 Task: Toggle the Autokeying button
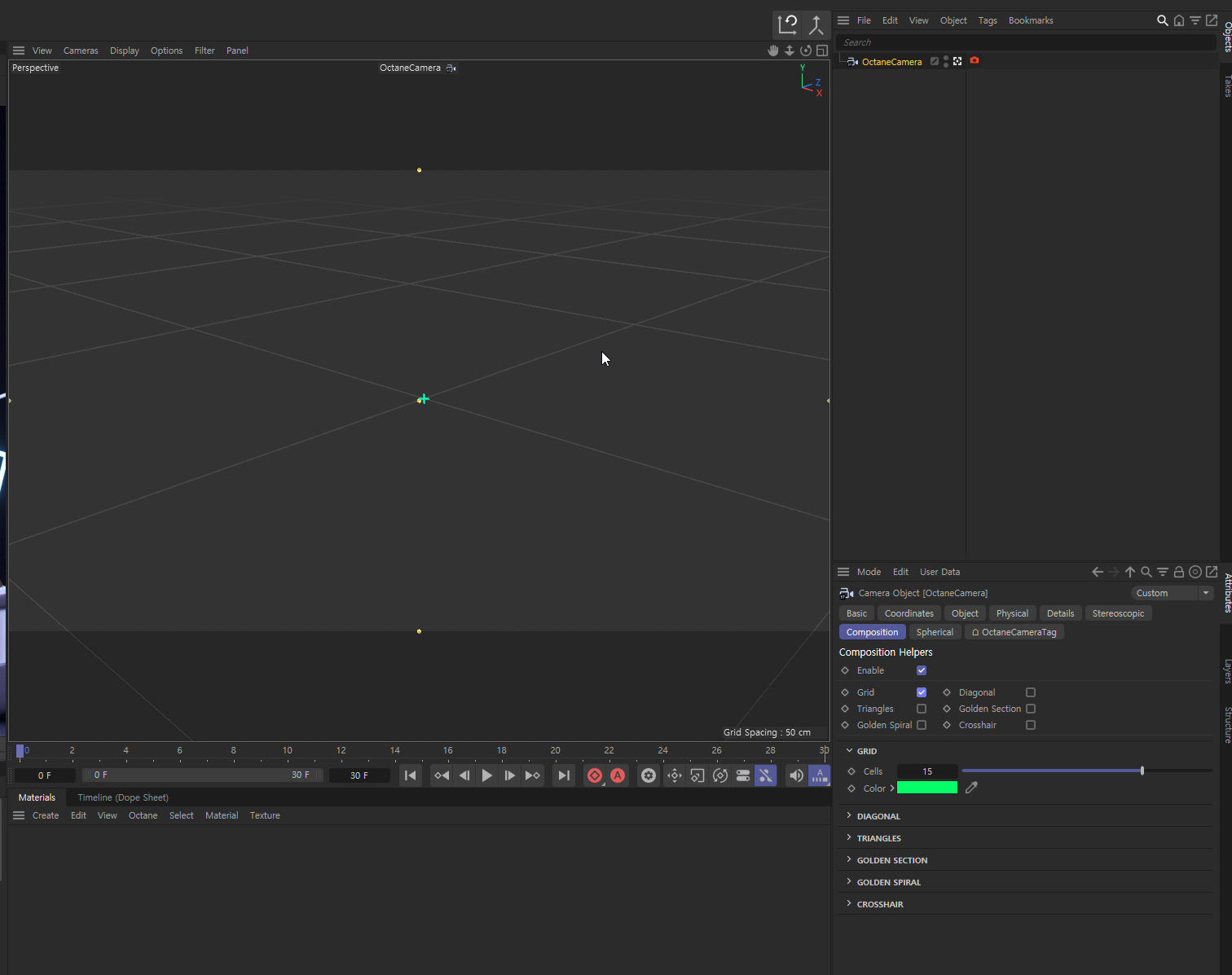pyautogui.click(x=618, y=775)
